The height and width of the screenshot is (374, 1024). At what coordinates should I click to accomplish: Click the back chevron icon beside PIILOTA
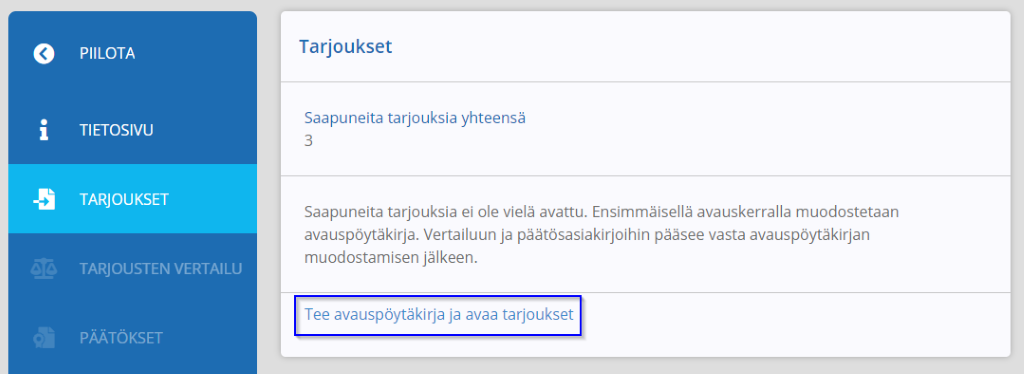[x=44, y=54]
